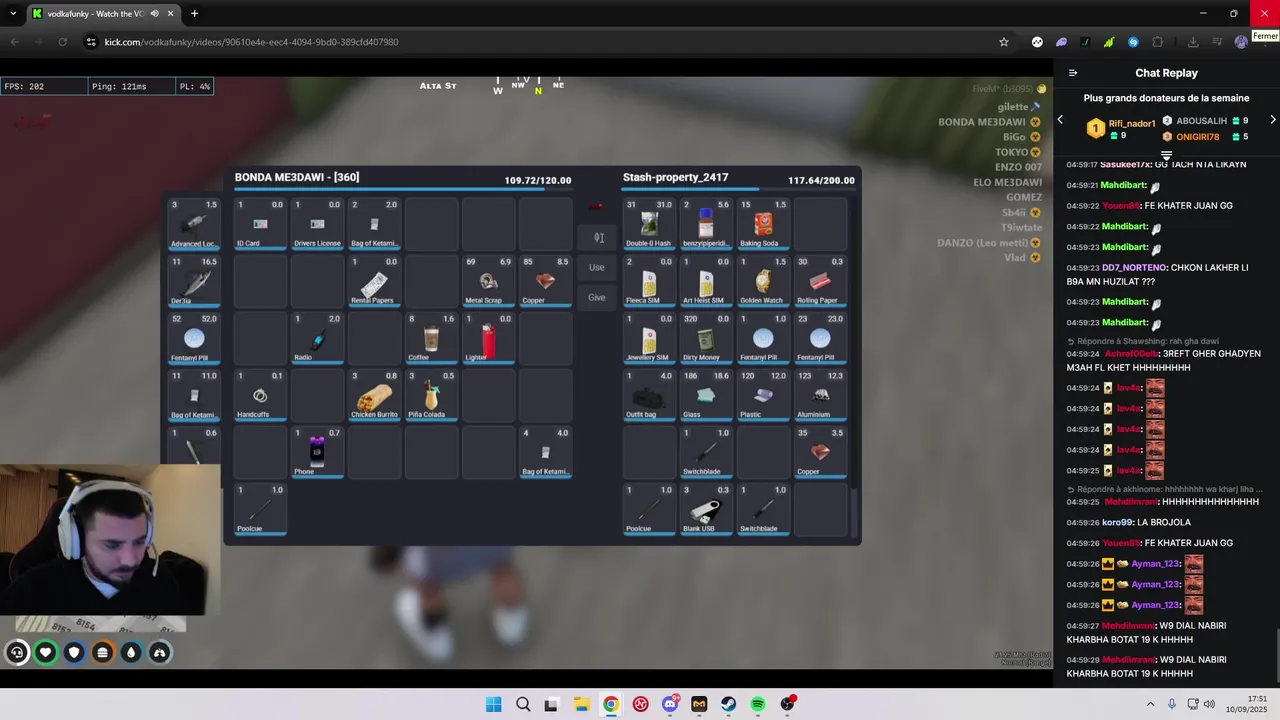Open Steam from the taskbar

(728, 705)
